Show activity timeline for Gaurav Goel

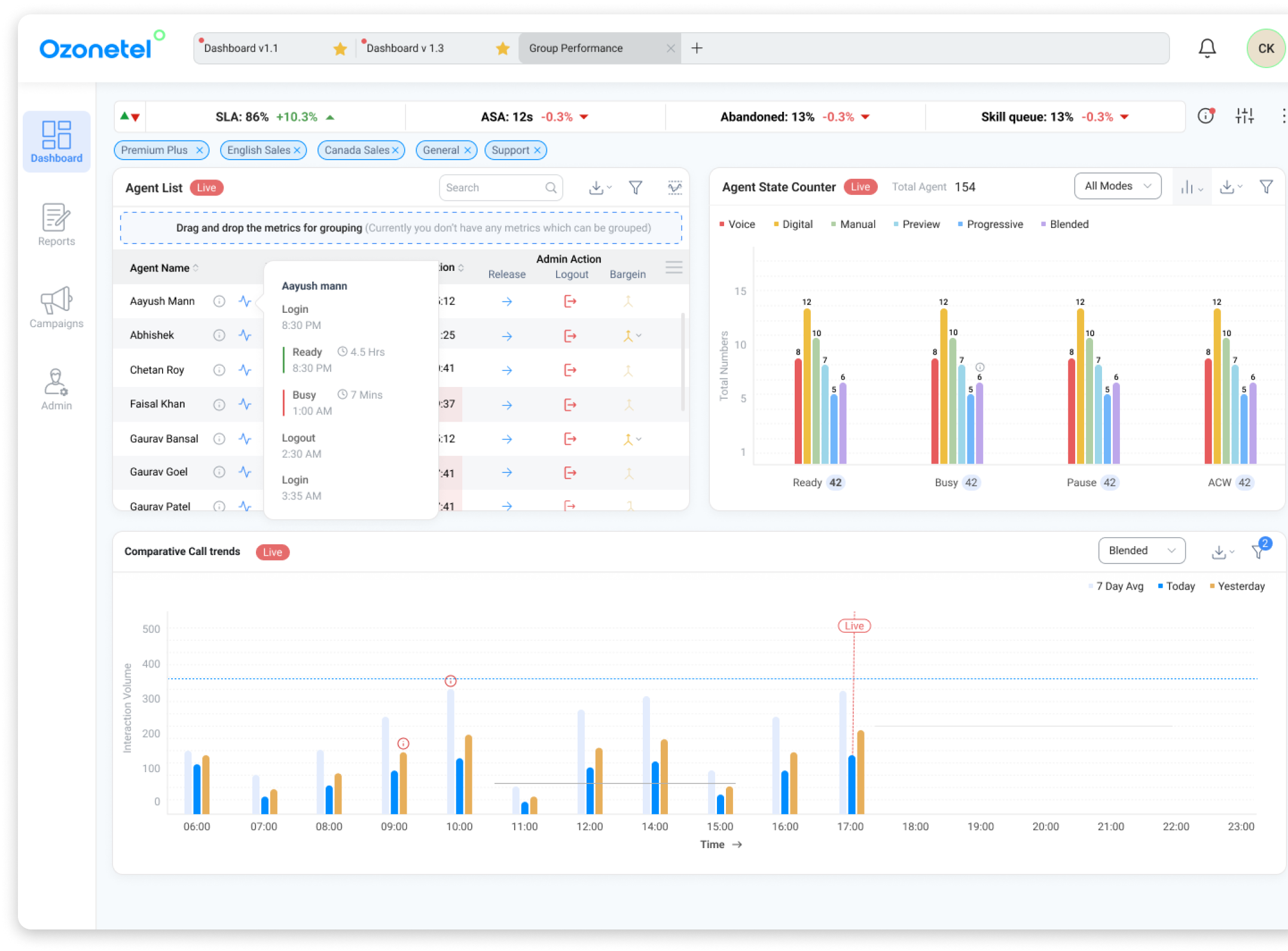pos(245,473)
